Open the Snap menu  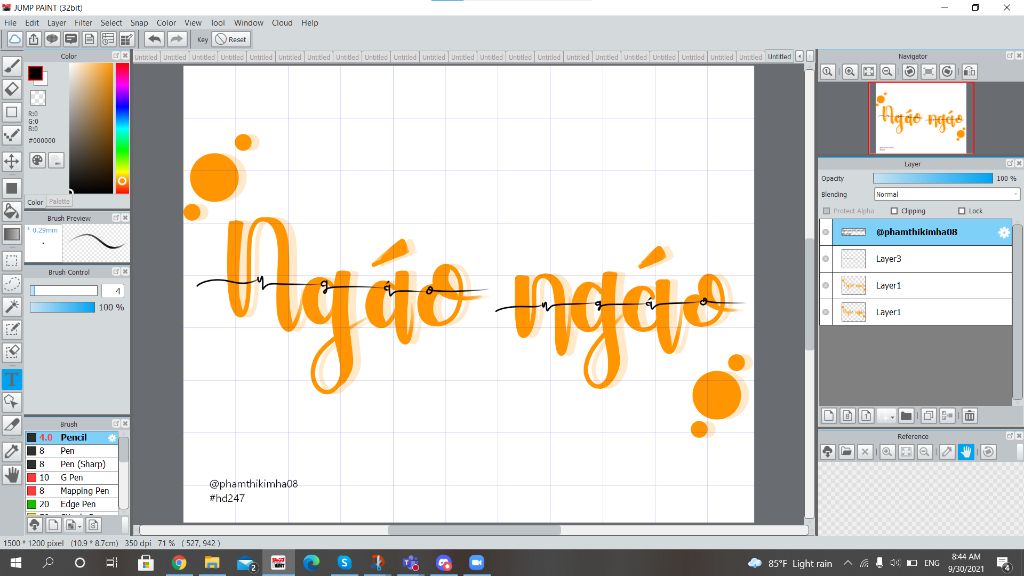pos(139,23)
